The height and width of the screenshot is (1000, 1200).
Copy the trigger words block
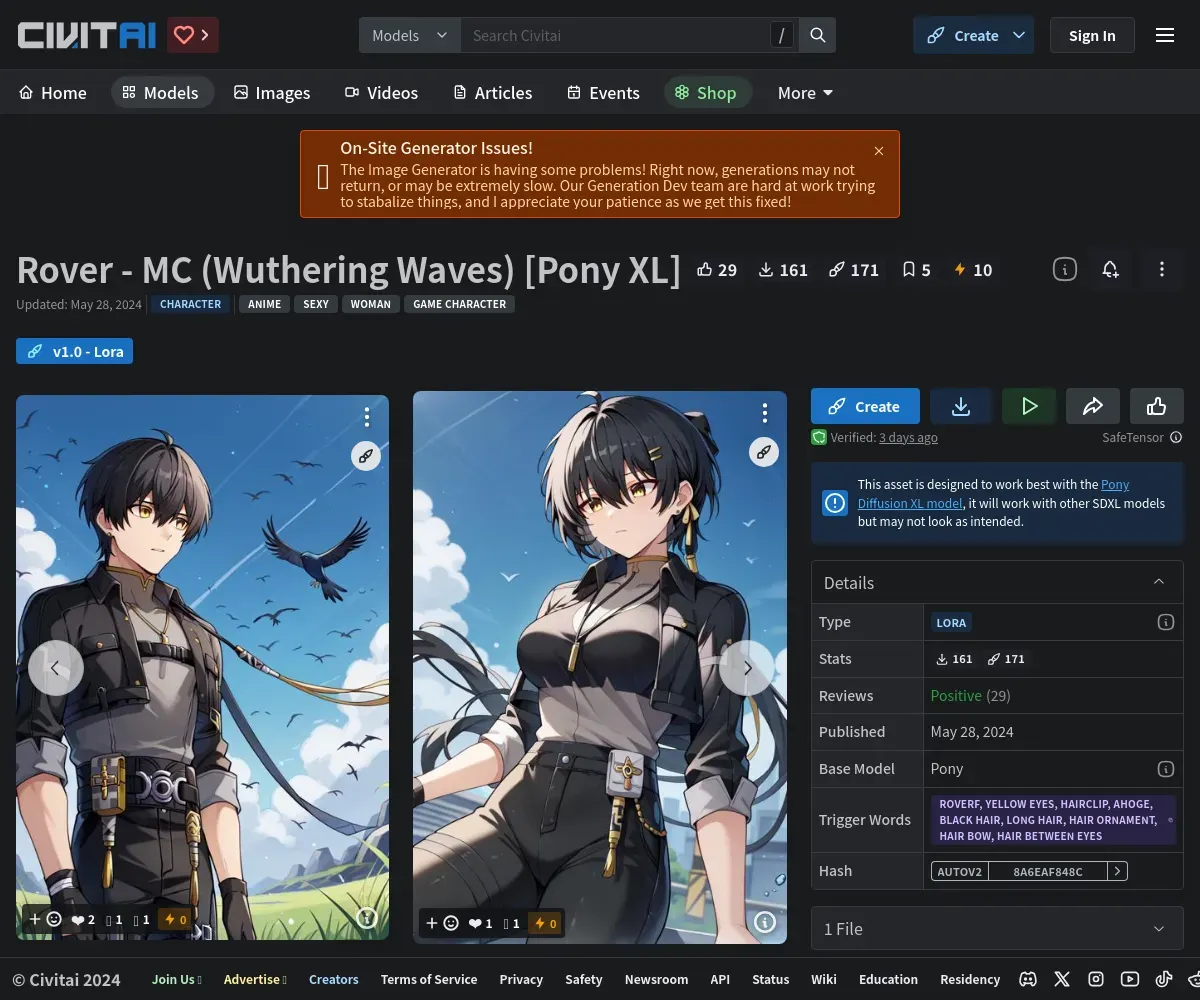pyautogui.click(x=1054, y=820)
